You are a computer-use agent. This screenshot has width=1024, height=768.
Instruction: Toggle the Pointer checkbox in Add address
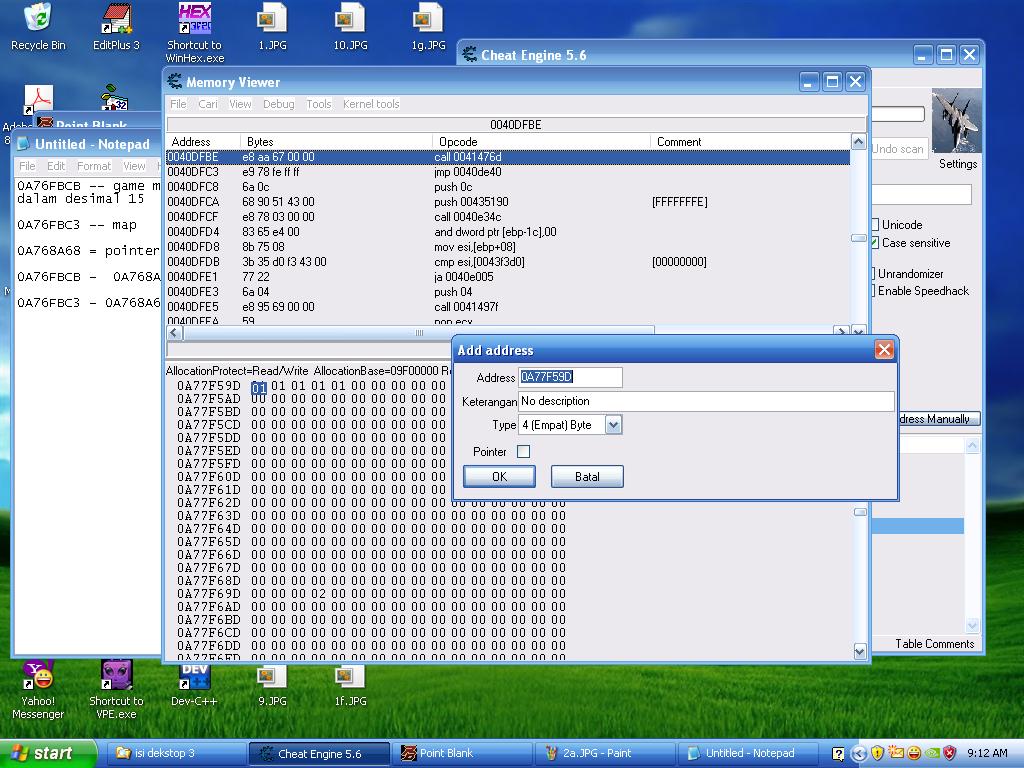(x=523, y=451)
